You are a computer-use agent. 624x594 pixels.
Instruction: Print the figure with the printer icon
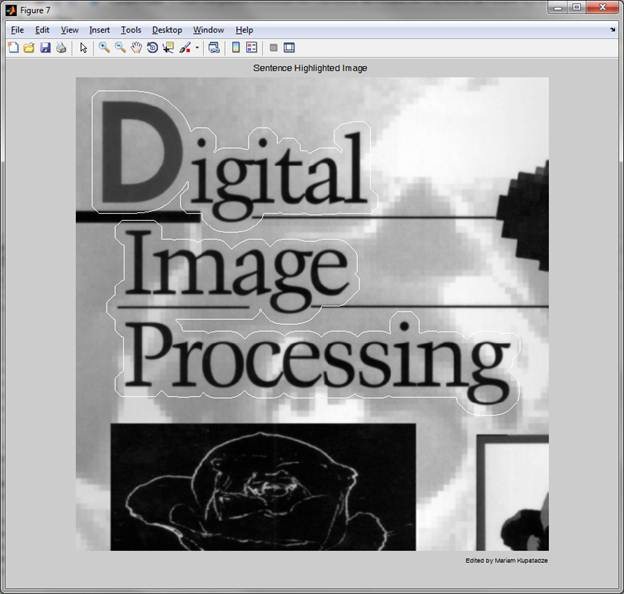[61, 47]
